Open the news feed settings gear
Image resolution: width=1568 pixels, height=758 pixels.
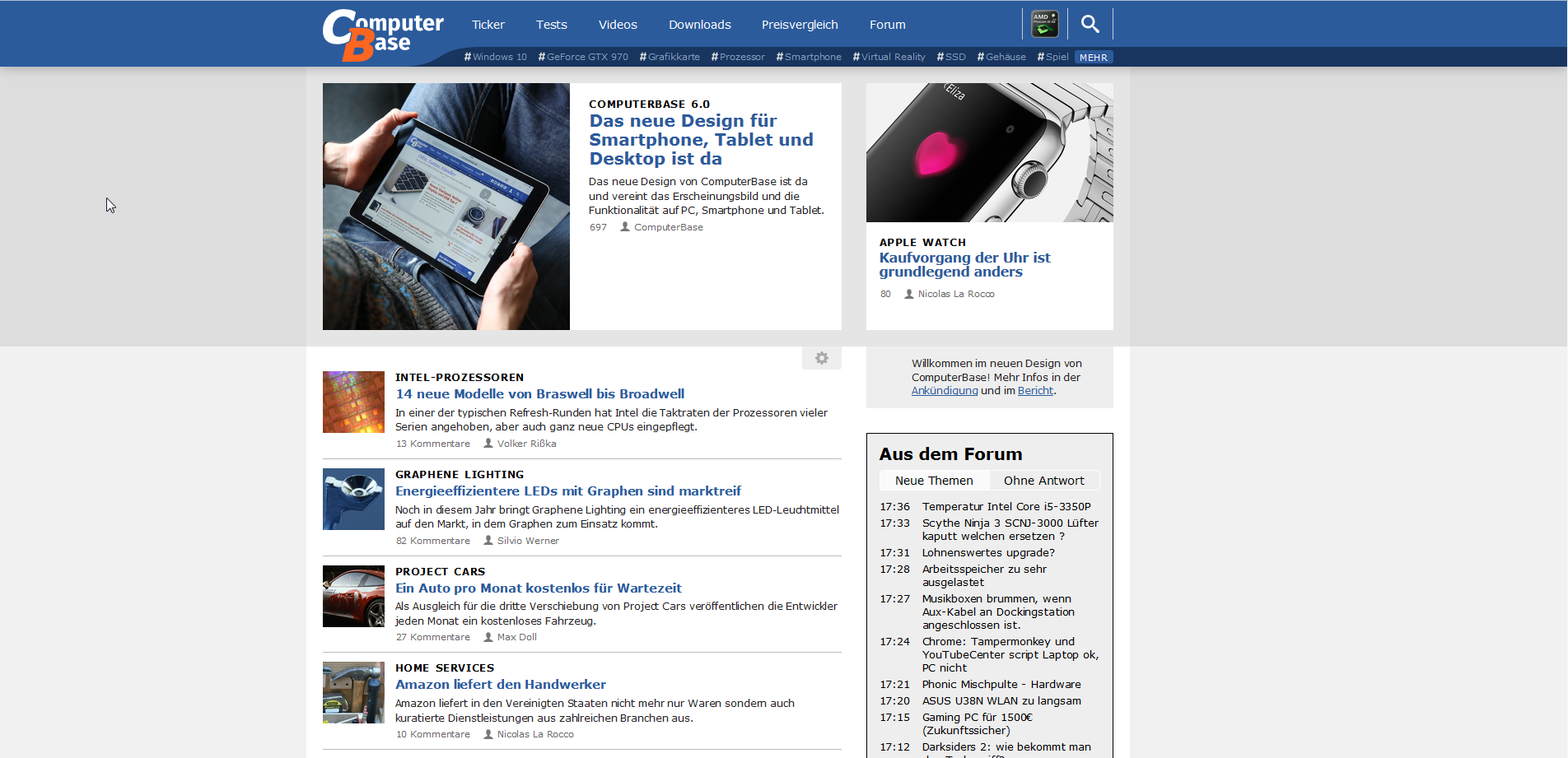(x=822, y=358)
